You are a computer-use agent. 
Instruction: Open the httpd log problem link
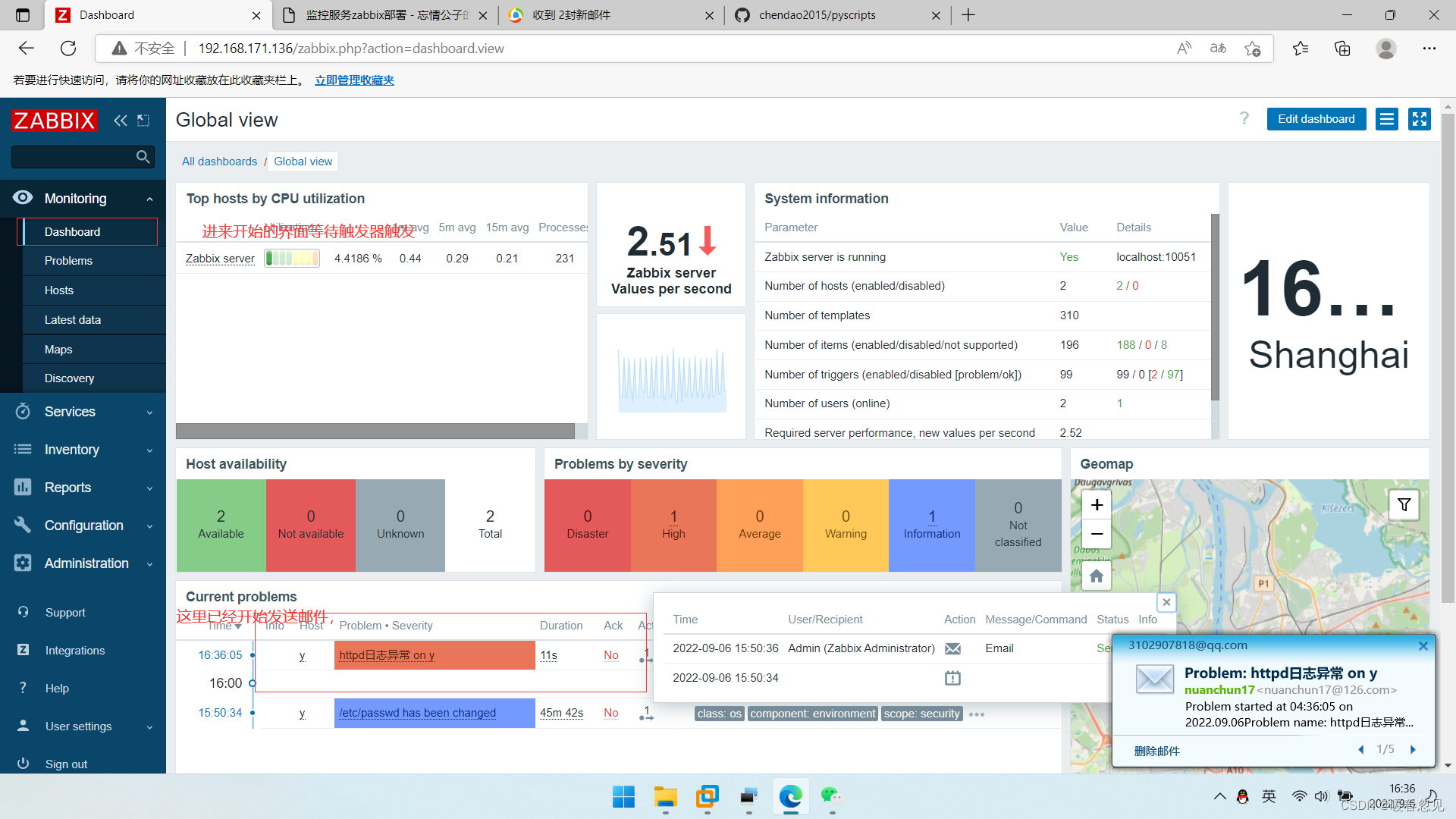pos(387,655)
